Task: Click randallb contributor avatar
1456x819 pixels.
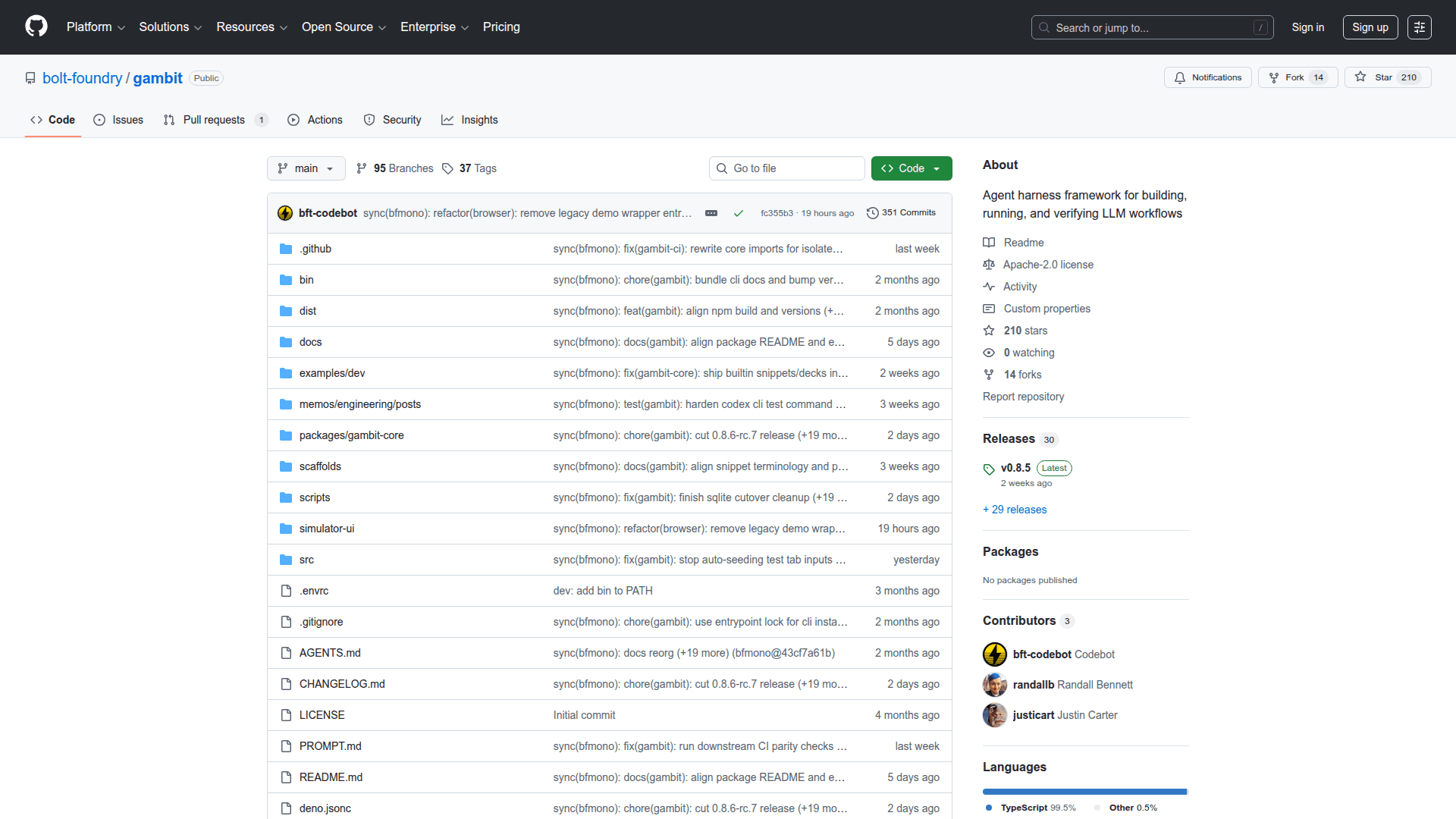Action: pos(994,685)
